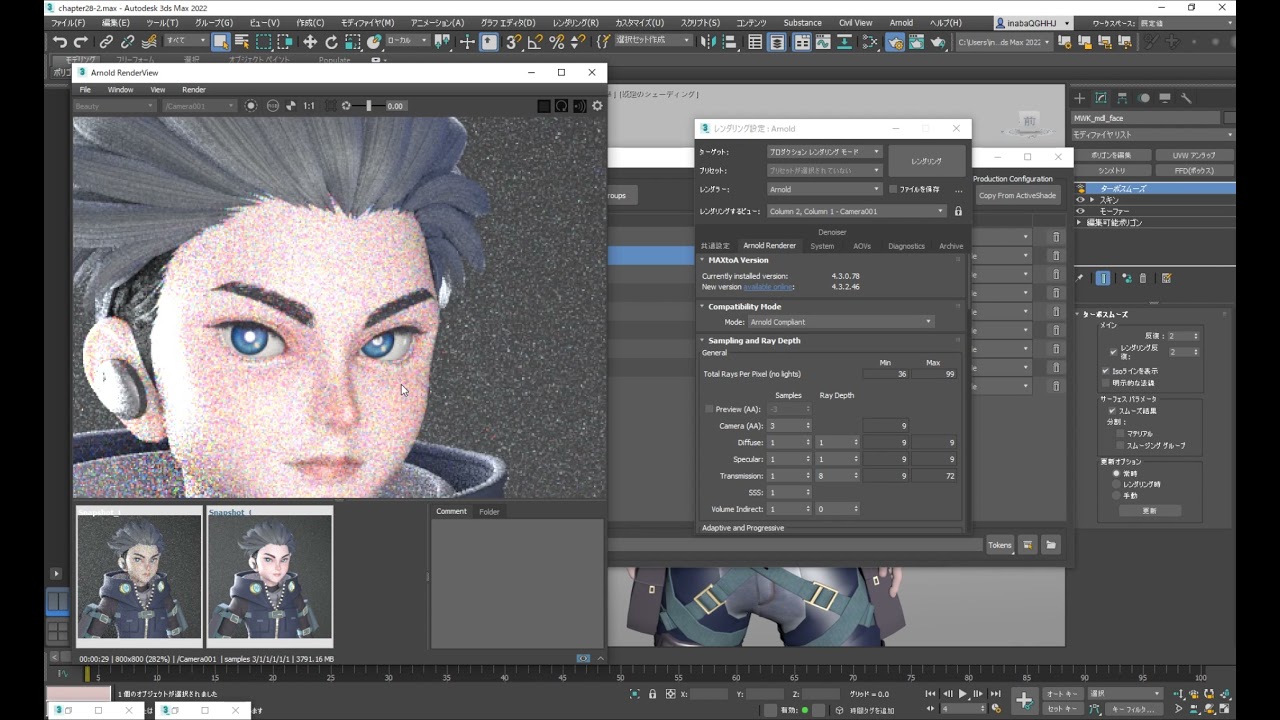Click Remove Modifier trash icon in stack
The height and width of the screenshot is (720, 1280).
click(x=1143, y=278)
